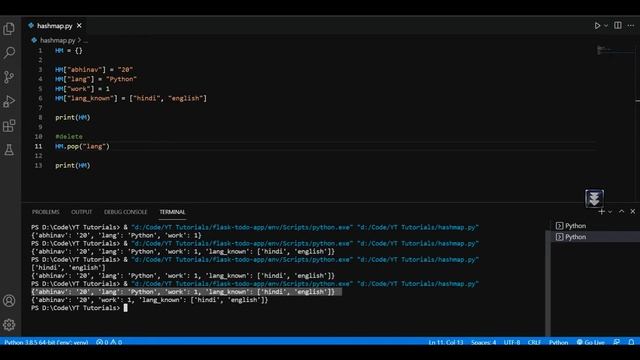640x360 pixels.
Task: Change encoding via UTF-8 status item
Action: pyautogui.click(x=512, y=342)
